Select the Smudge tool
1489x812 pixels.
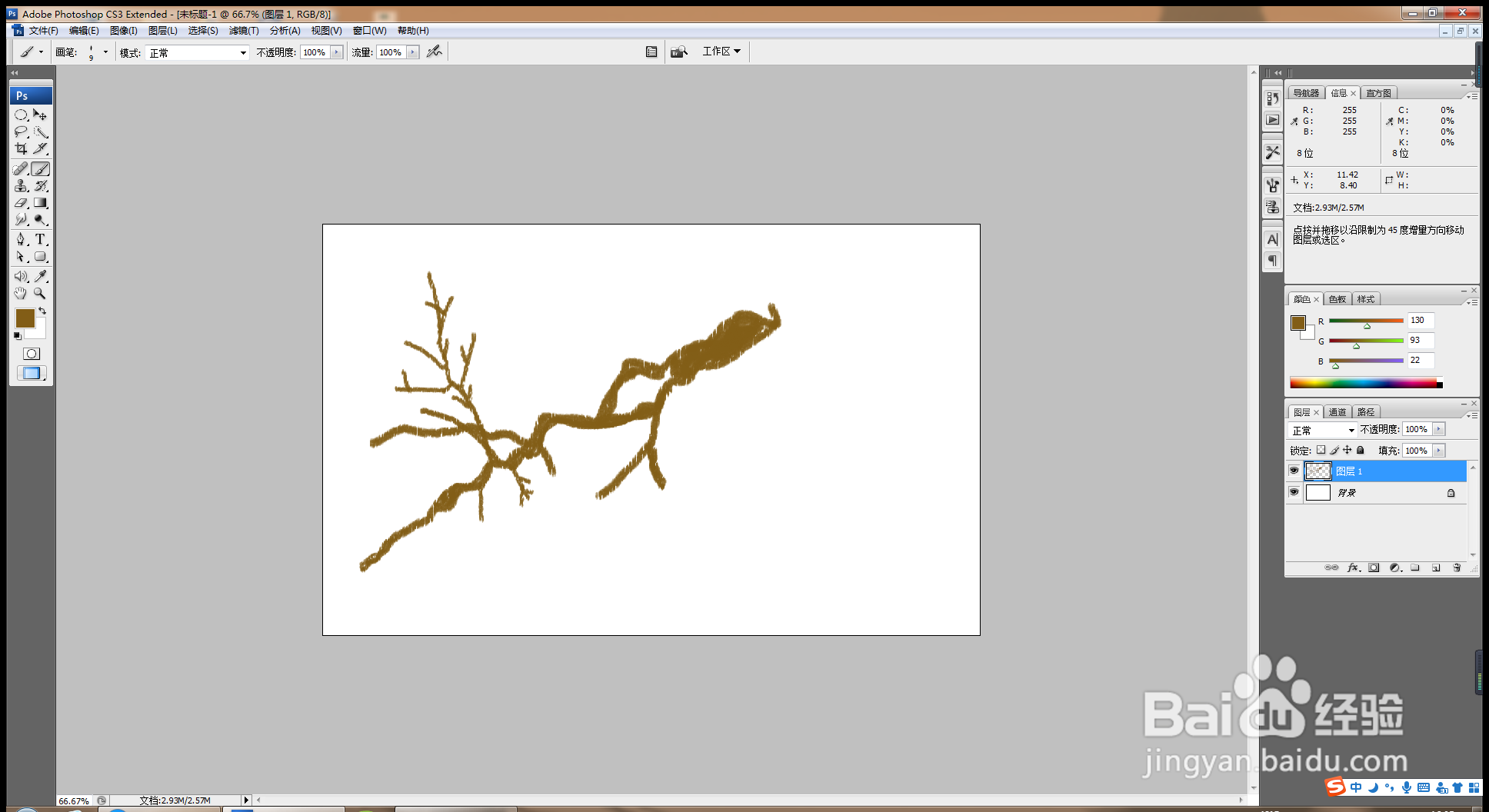pyautogui.click(x=21, y=220)
